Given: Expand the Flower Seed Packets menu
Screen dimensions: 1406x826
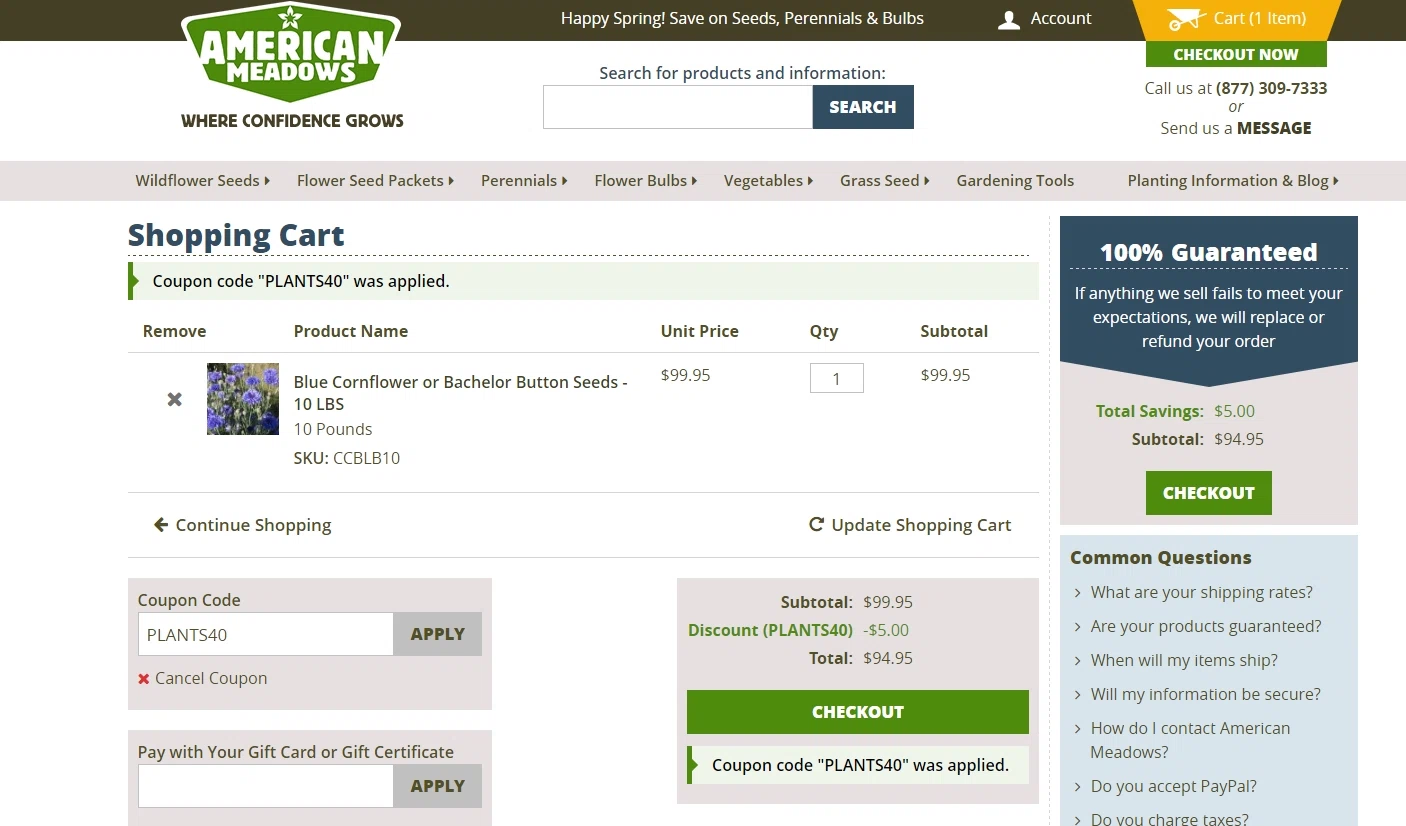Looking at the screenshot, I should point(375,181).
